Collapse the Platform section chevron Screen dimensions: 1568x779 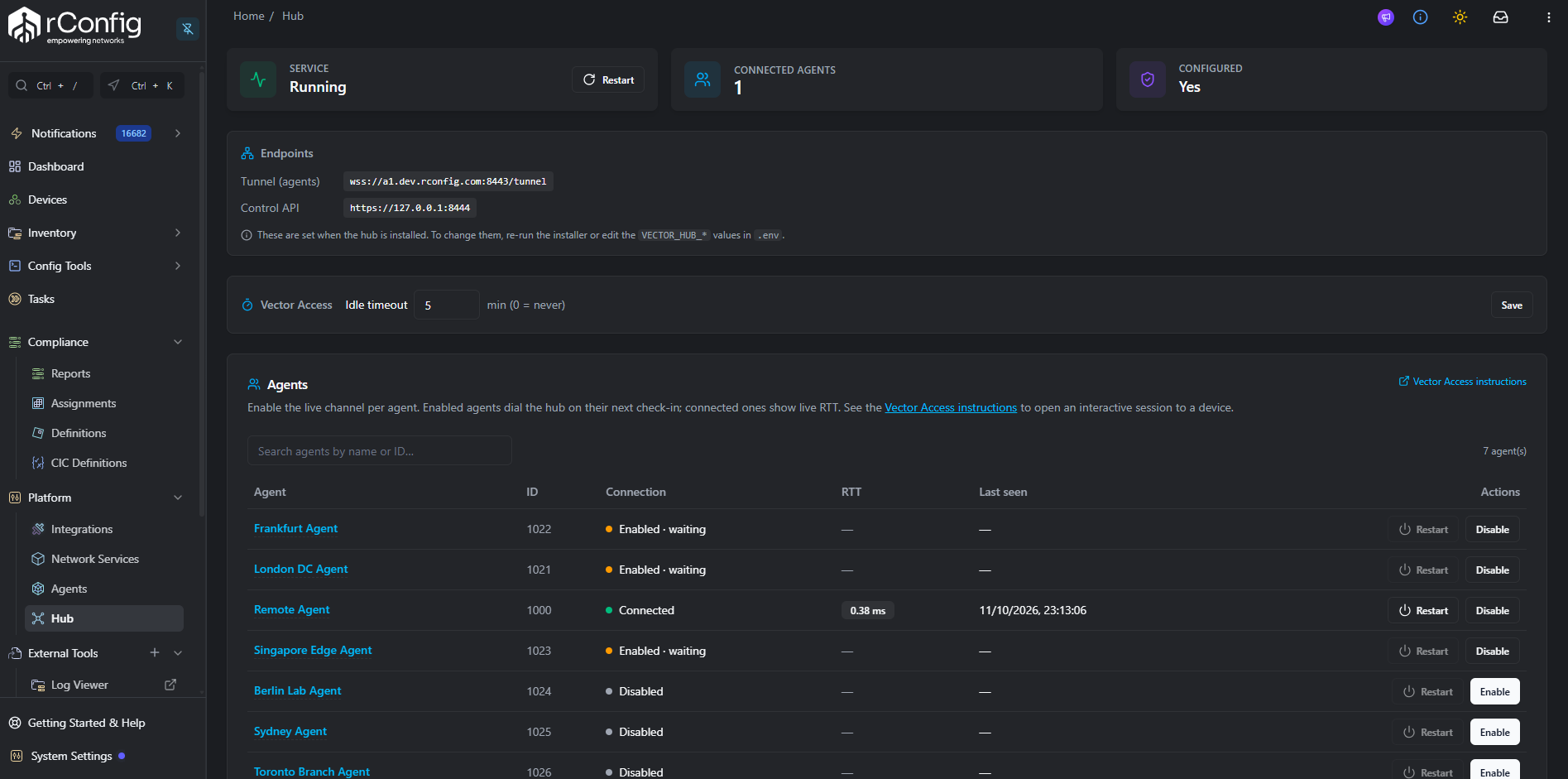tap(178, 498)
